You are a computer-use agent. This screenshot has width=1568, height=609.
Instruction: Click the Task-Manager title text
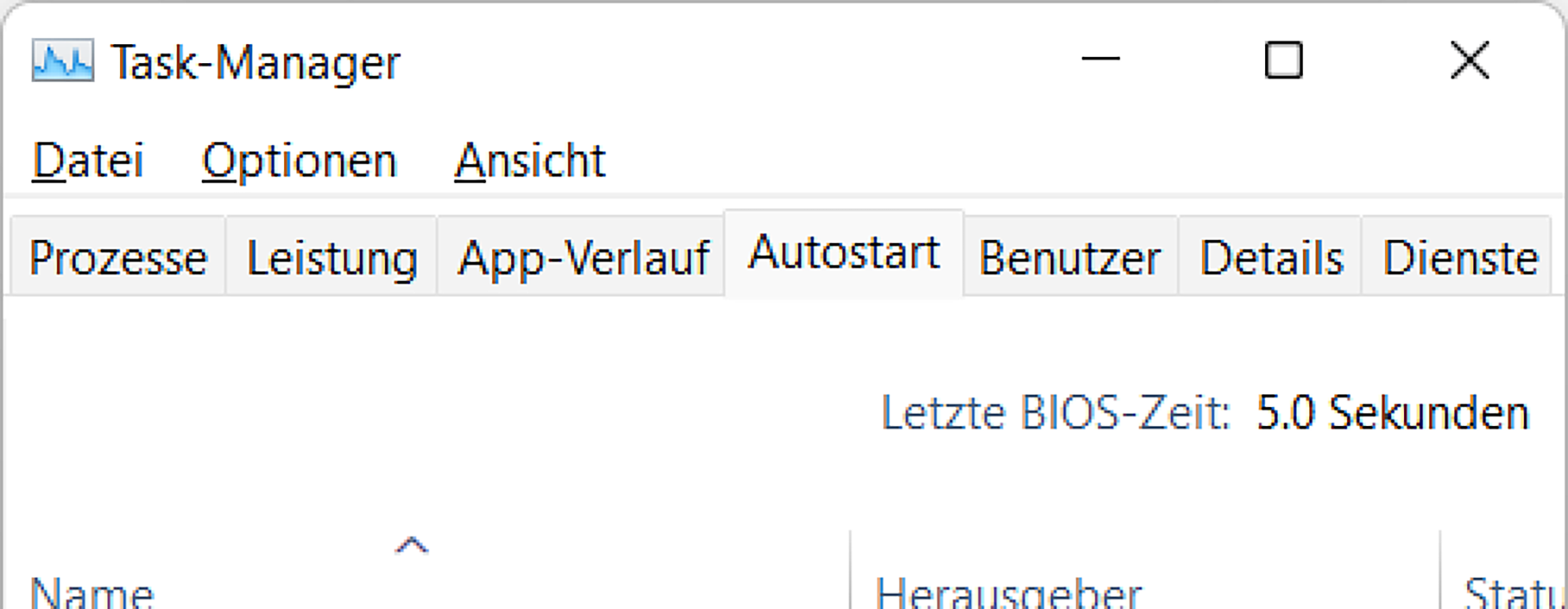click(256, 62)
